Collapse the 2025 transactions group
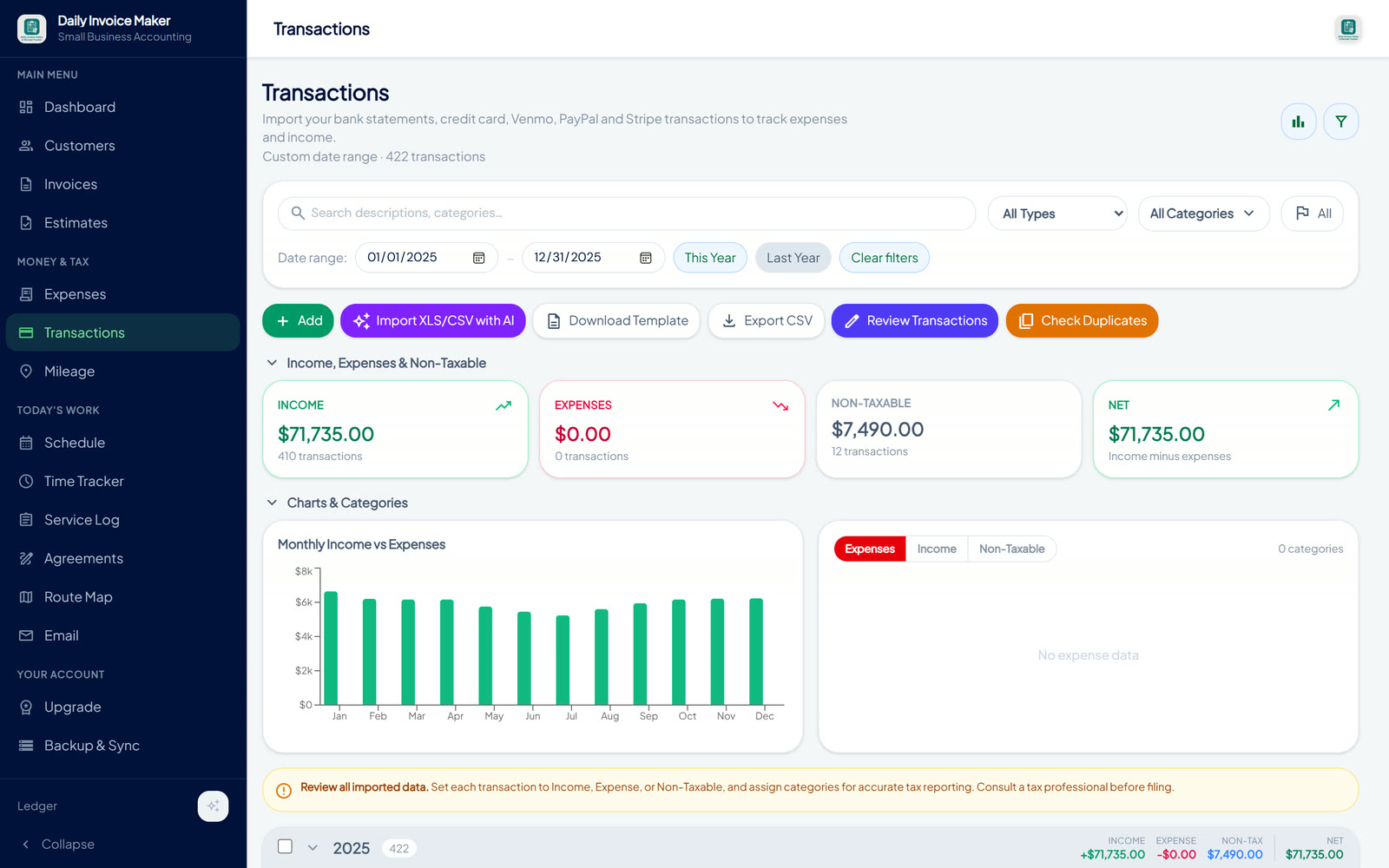 313,848
